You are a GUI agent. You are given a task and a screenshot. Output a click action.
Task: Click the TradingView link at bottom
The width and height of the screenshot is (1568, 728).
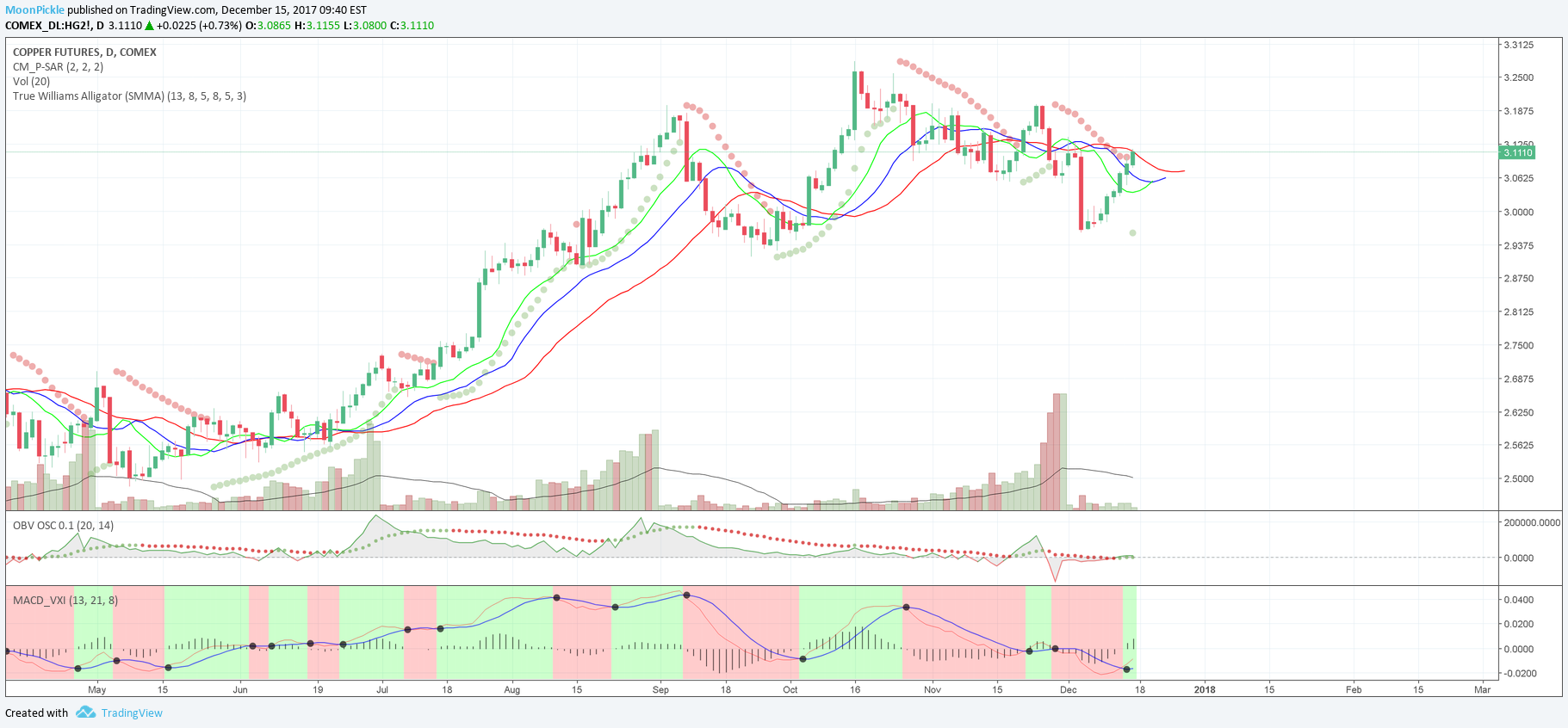pos(132,713)
